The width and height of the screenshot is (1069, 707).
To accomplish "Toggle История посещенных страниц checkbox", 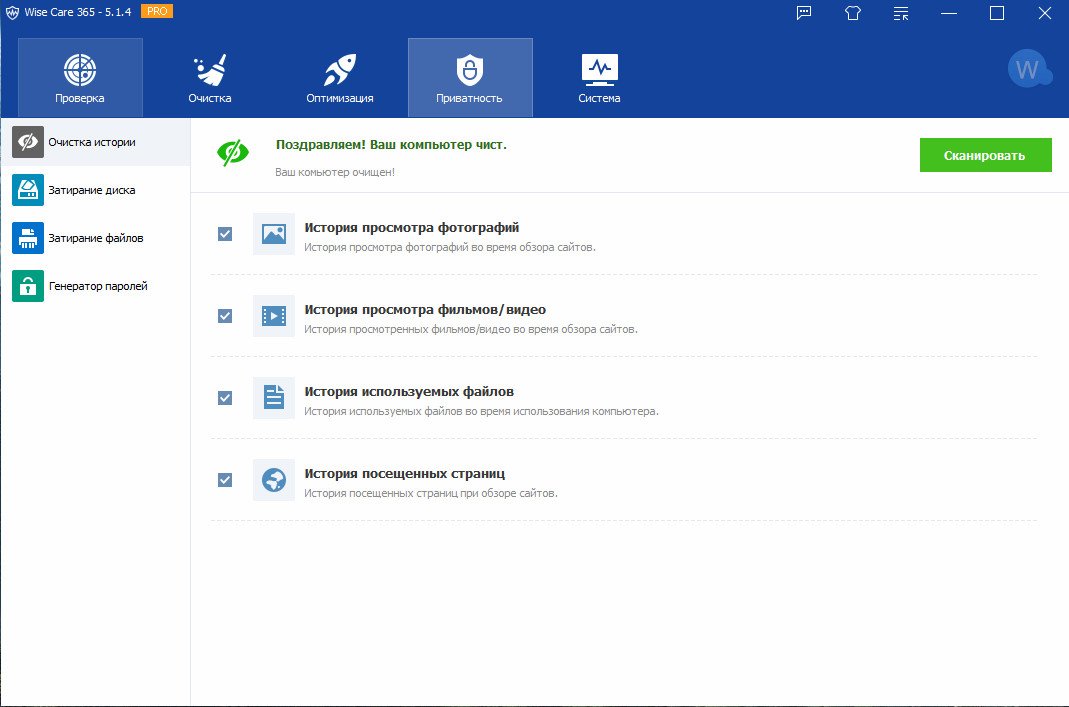I will click(x=225, y=480).
